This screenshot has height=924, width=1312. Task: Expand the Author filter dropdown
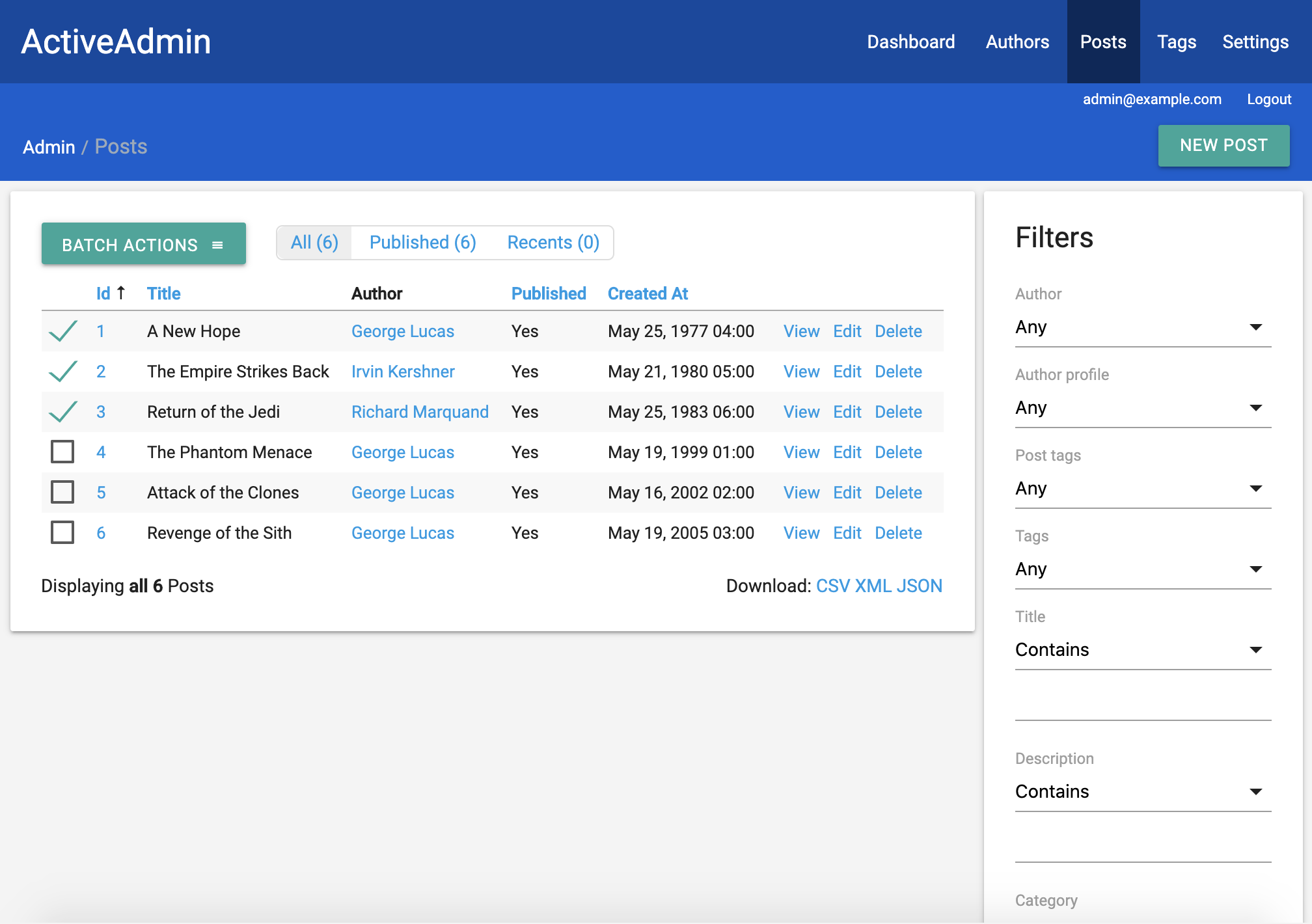pyautogui.click(x=1142, y=327)
